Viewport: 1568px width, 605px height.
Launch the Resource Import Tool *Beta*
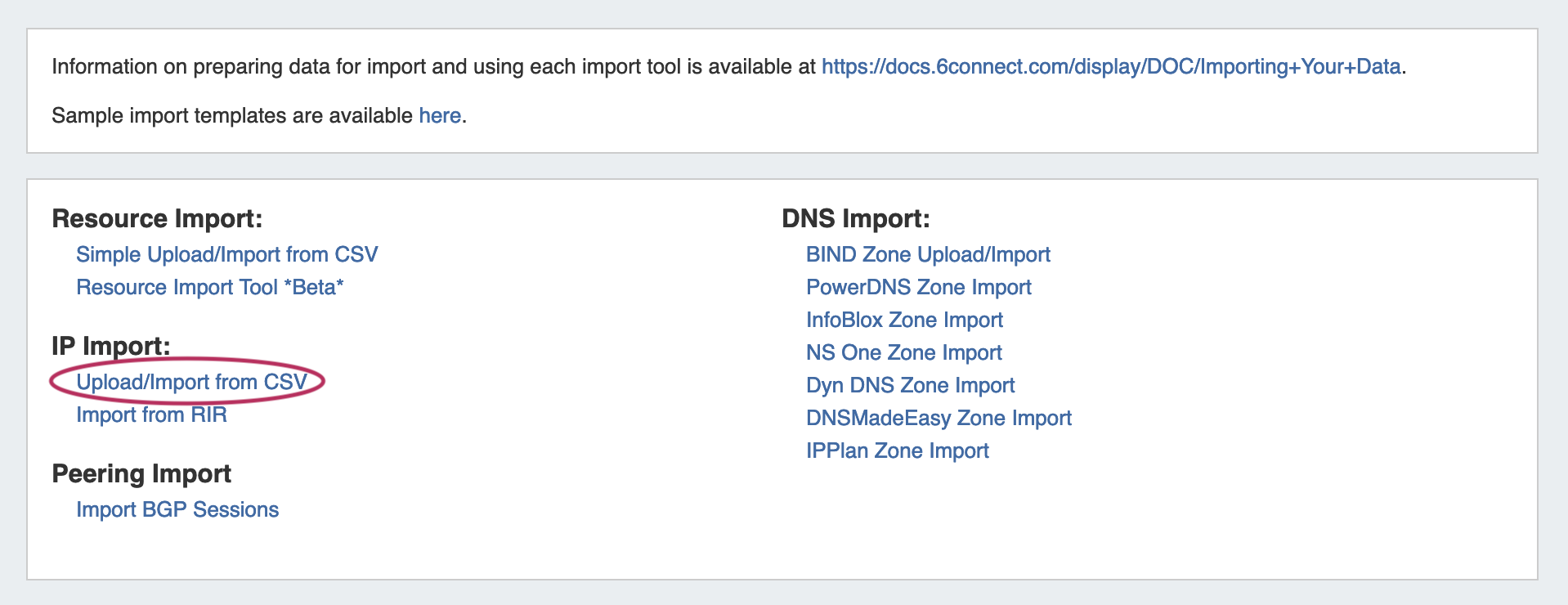(x=209, y=288)
